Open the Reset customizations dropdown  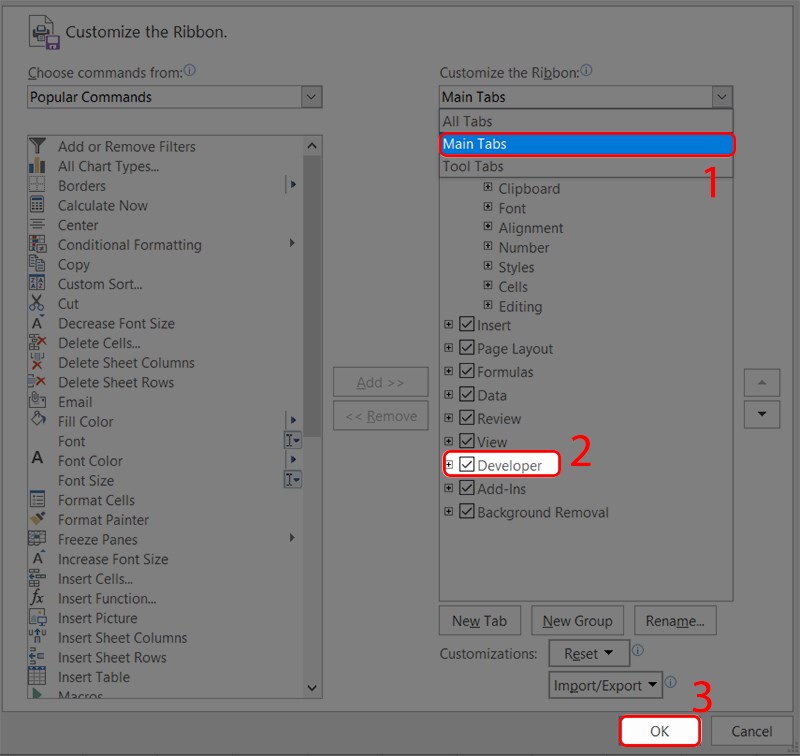589,653
